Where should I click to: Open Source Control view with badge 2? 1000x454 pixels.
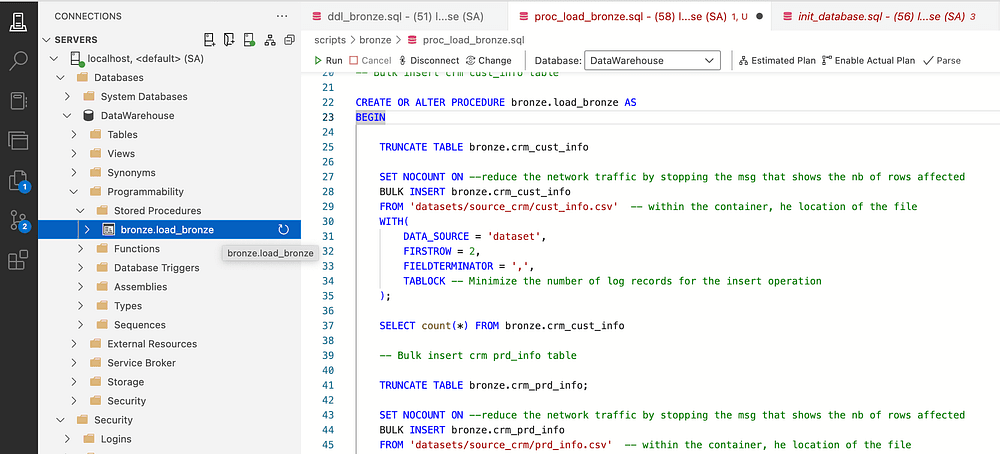(x=19, y=220)
